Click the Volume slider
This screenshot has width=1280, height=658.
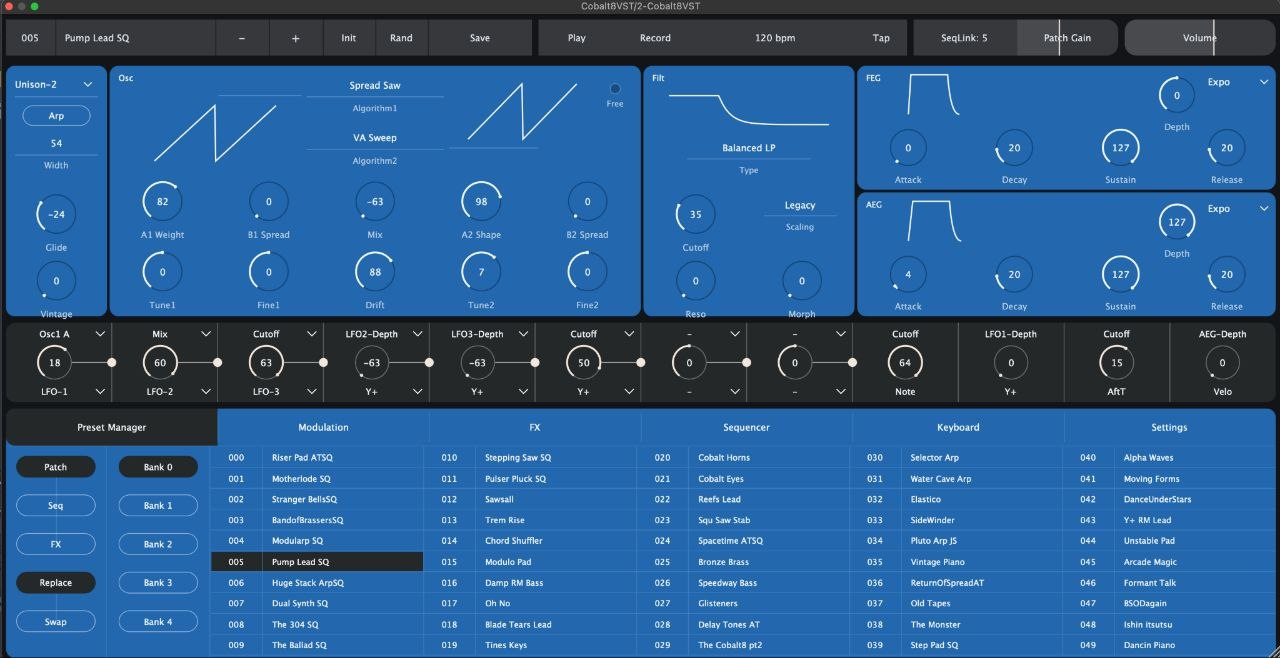(1199, 38)
